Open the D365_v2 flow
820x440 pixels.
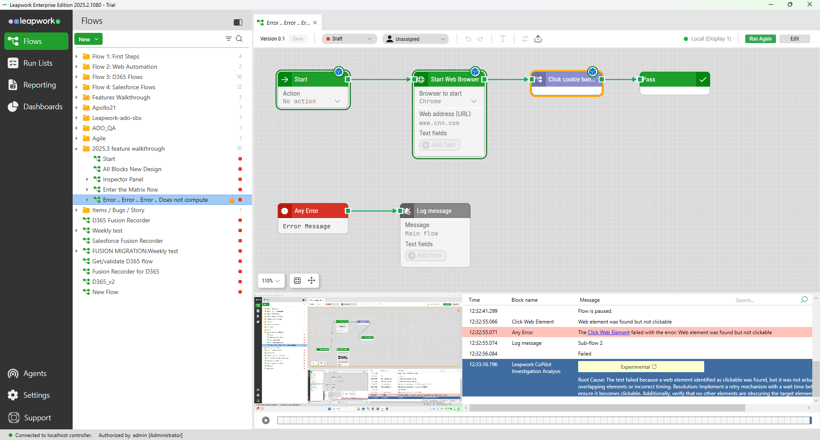103,281
